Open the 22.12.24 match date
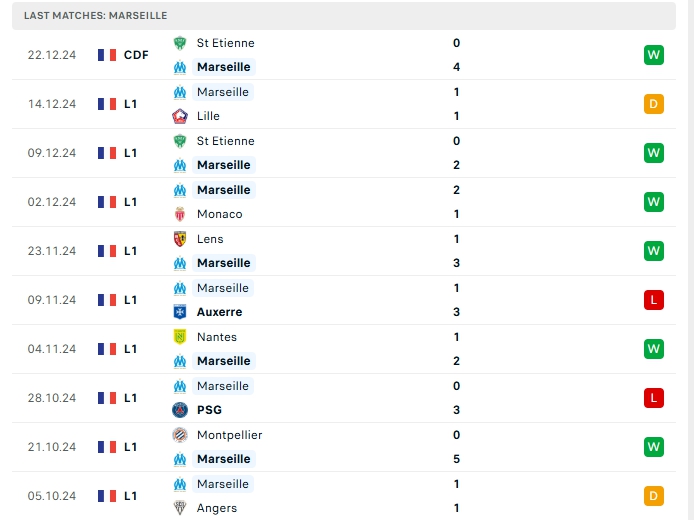Screen dimensions: 694x520 pyautogui.click(x=52, y=55)
